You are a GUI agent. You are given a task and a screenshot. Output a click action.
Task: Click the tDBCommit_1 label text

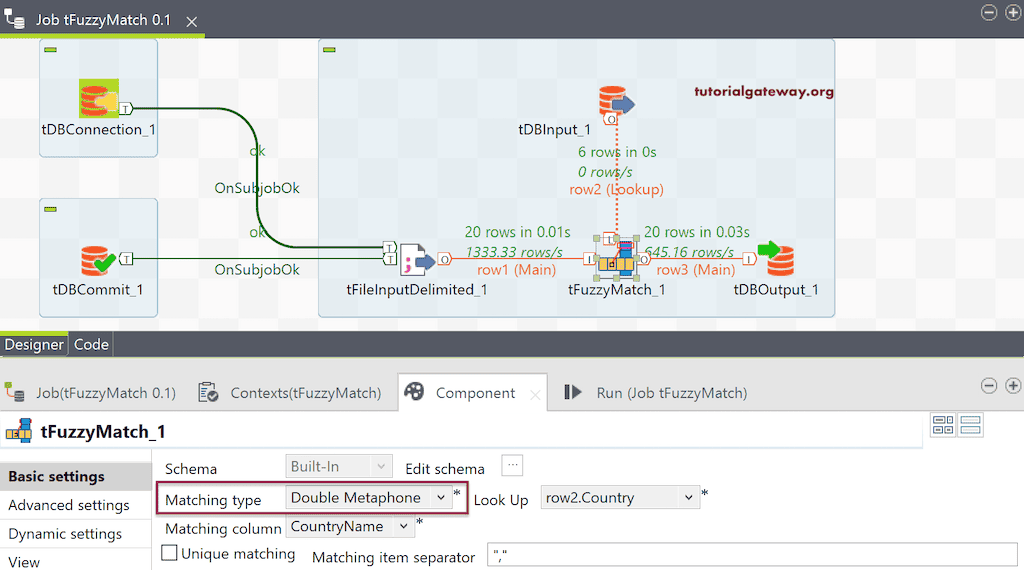click(x=98, y=289)
